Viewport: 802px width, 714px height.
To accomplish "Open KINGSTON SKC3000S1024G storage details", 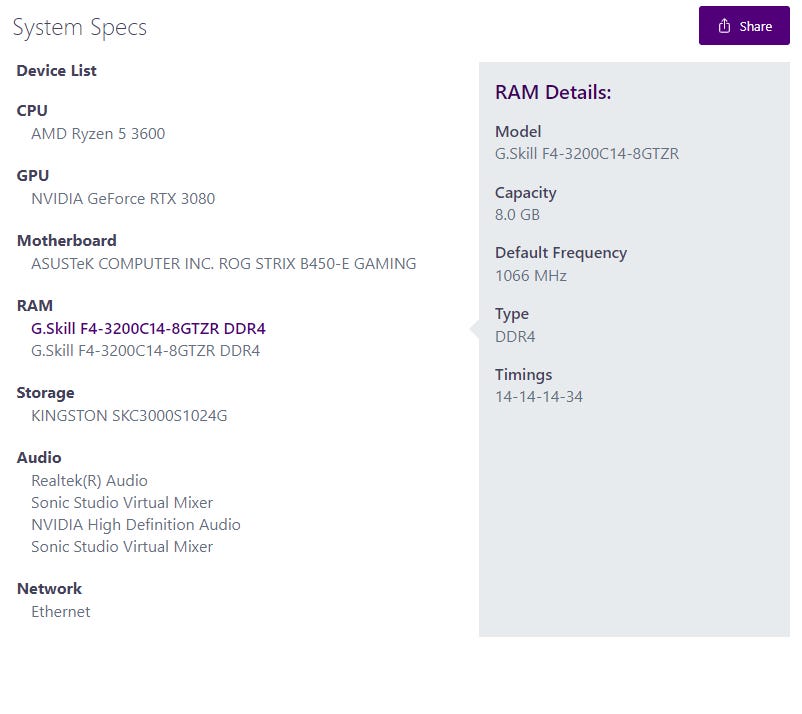I will 129,415.
